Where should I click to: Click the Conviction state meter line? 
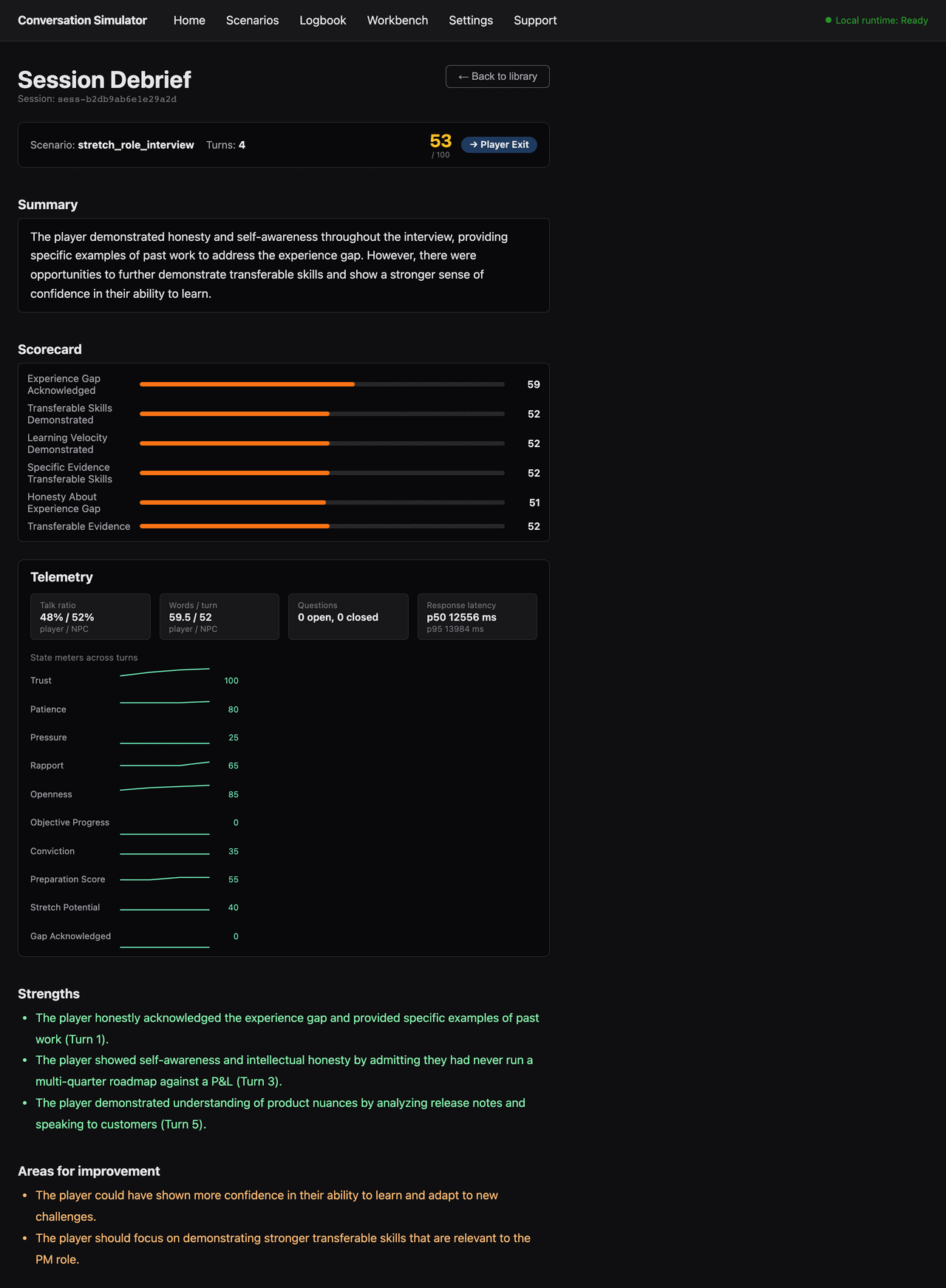tap(165, 853)
